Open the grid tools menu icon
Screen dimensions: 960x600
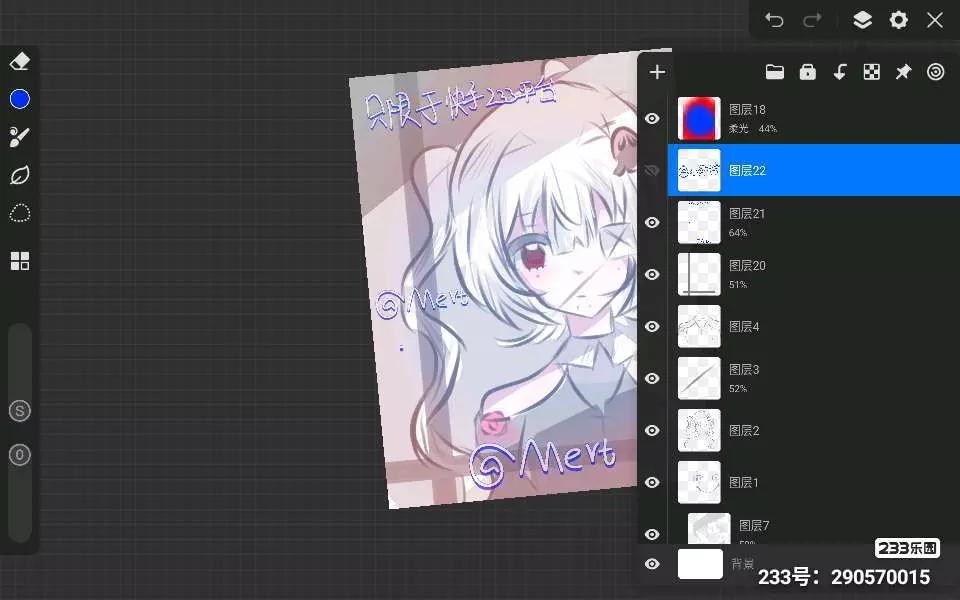pyautogui.click(x=20, y=261)
